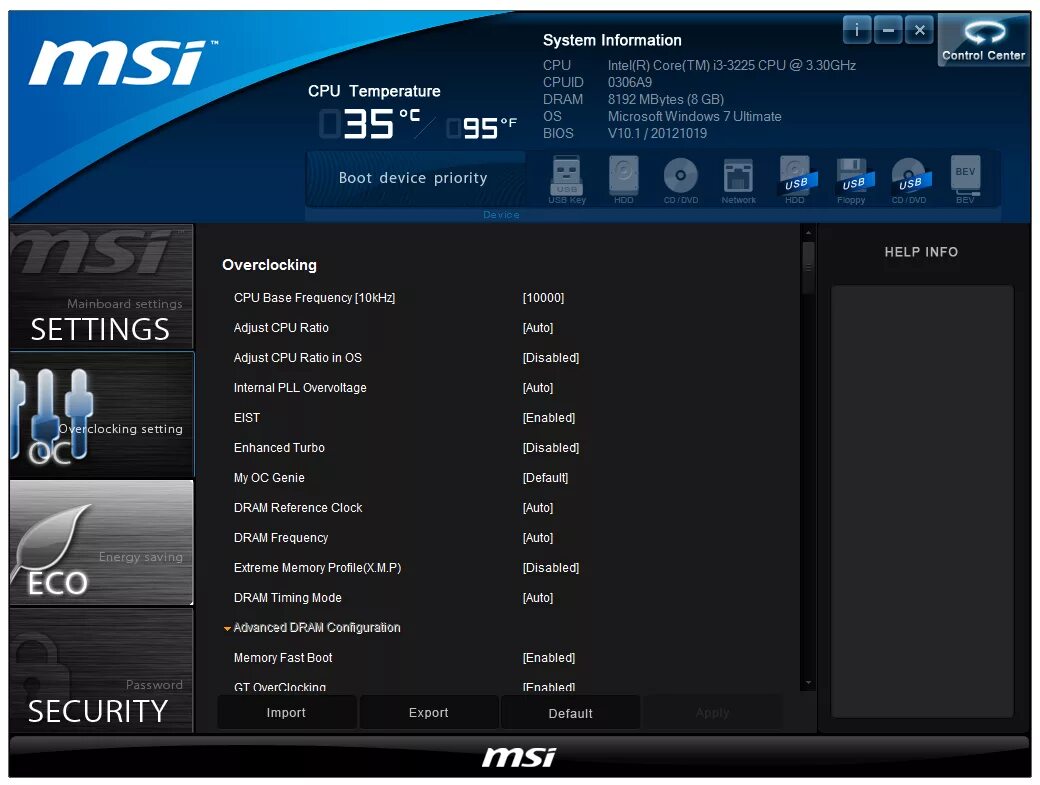The image size is (1040, 785).
Task: Click the DRAM Reference Clock label
Action: click(x=298, y=508)
